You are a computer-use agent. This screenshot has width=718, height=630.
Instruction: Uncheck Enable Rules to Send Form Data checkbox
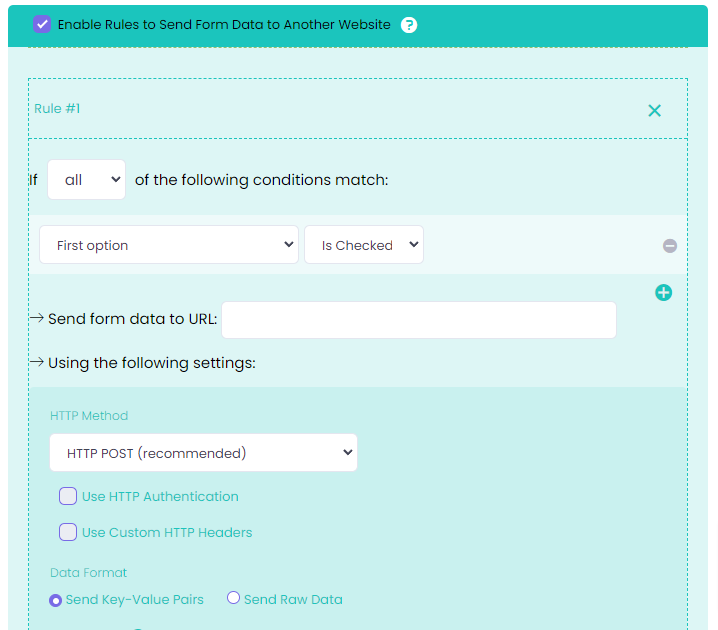[42, 24]
